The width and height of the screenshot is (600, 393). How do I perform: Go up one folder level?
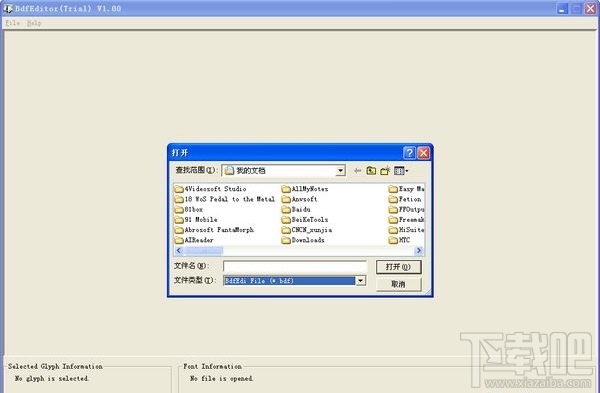371,171
